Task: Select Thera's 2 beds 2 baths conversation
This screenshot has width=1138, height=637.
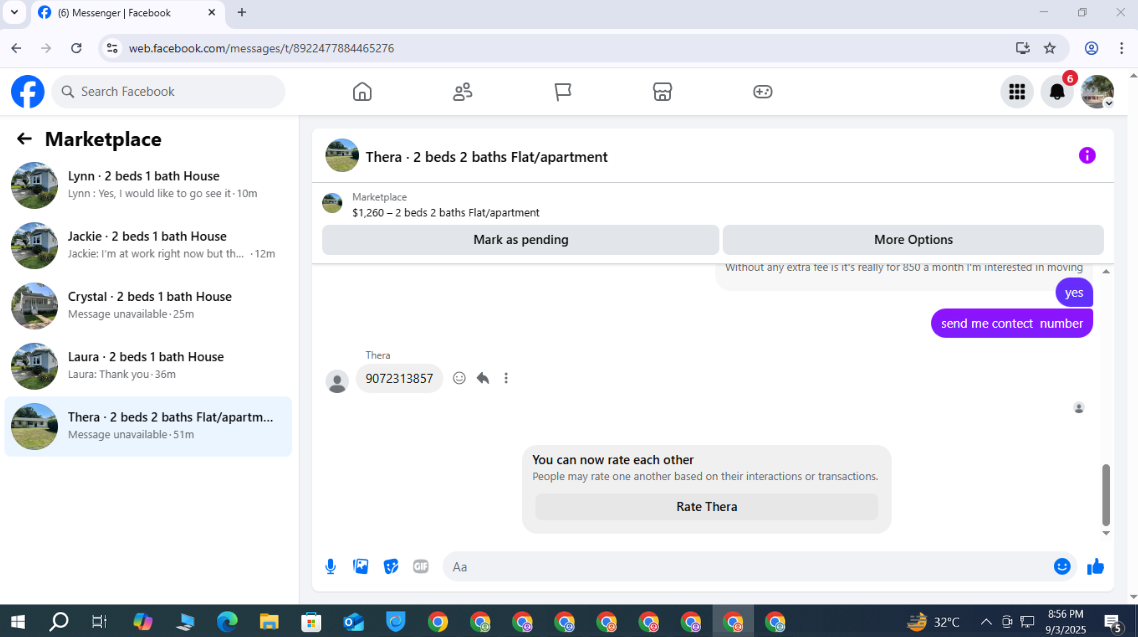Action: pos(148,426)
